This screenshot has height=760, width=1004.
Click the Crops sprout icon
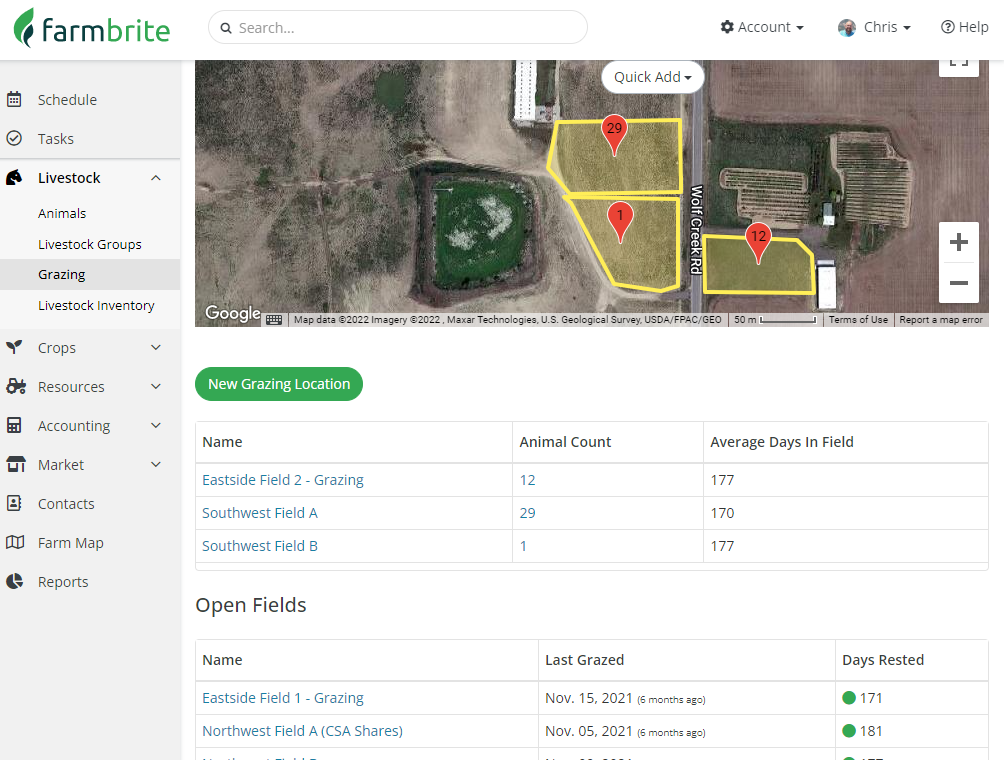coord(14,347)
